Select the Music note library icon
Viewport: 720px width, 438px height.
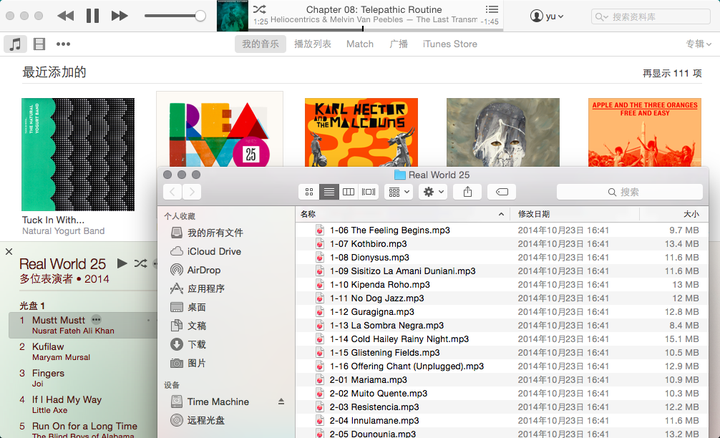[x=15, y=44]
